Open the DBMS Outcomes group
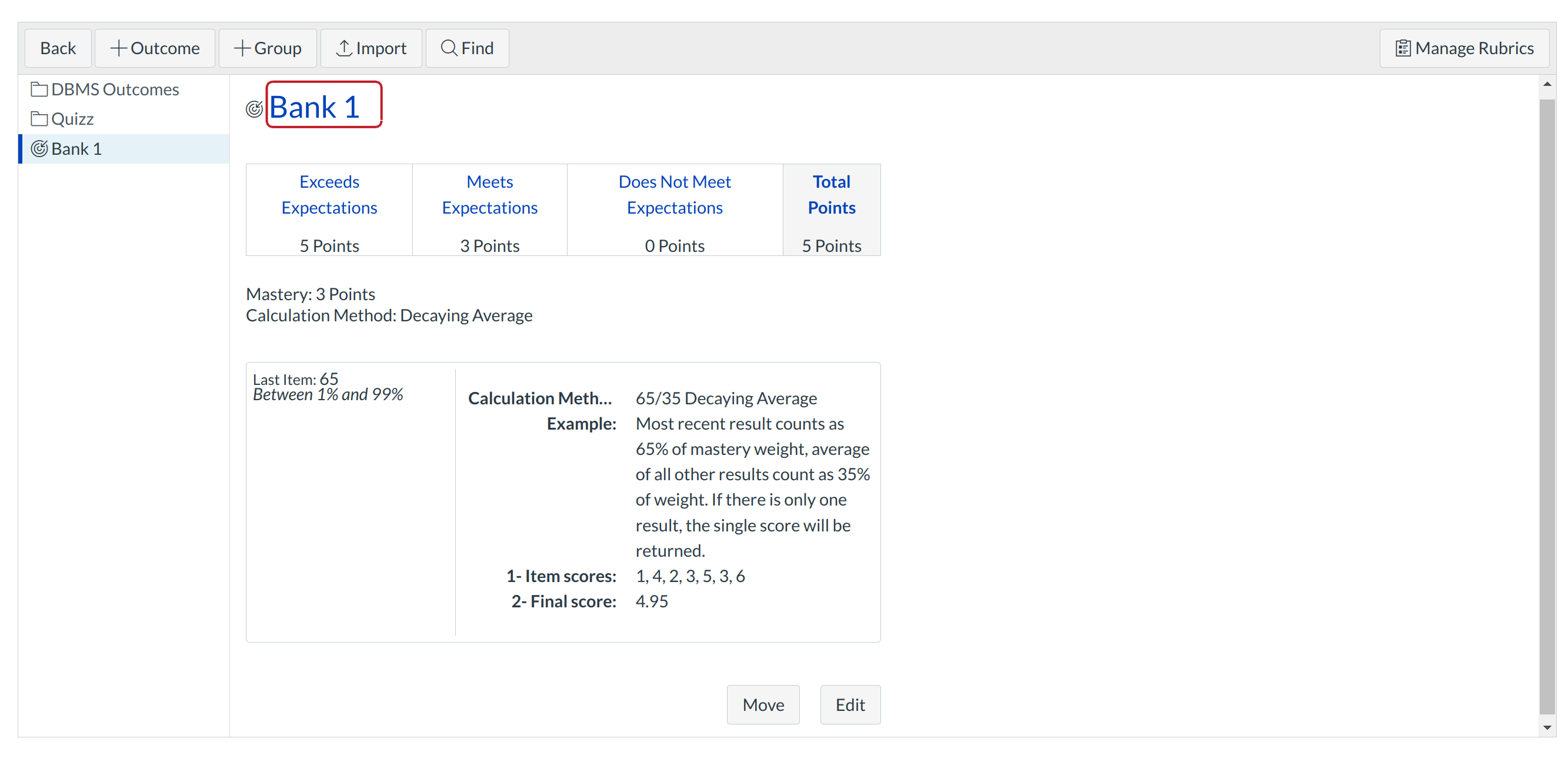Screen dimensions: 1568x758 pyautogui.click(x=115, y=89)
